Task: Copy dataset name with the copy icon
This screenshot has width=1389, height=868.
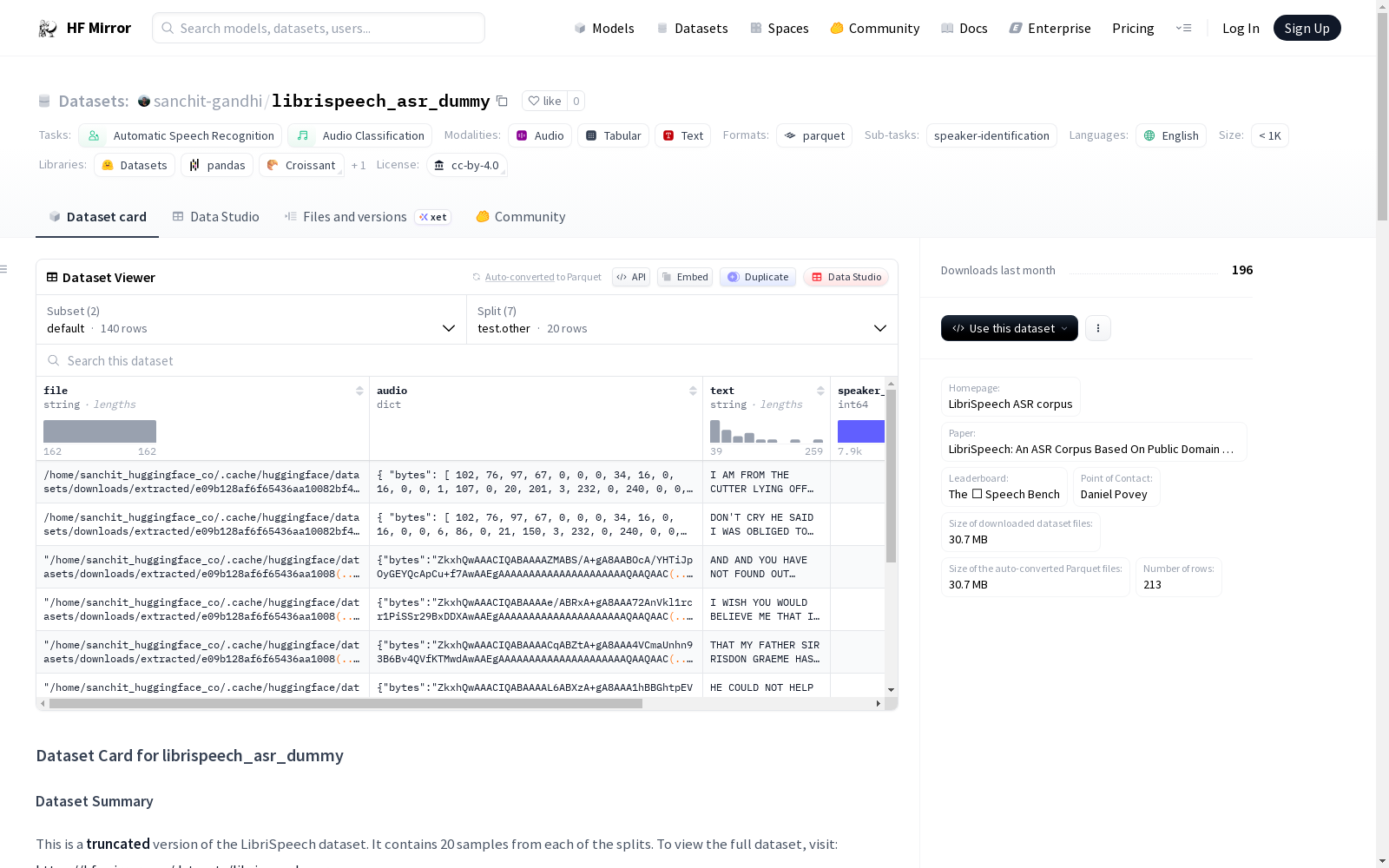Action: click(502, 101)
